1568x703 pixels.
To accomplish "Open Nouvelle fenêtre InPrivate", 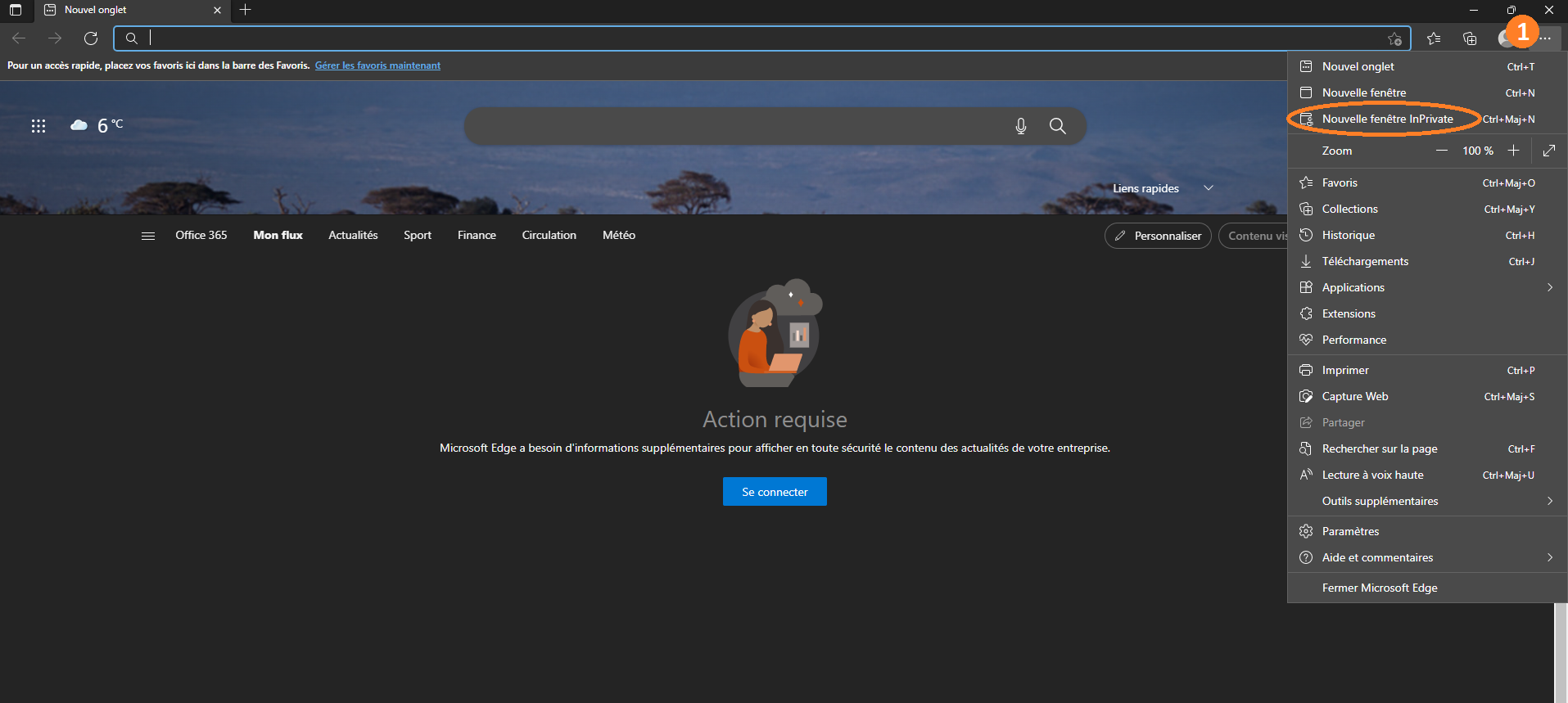I will (1427, 119).
